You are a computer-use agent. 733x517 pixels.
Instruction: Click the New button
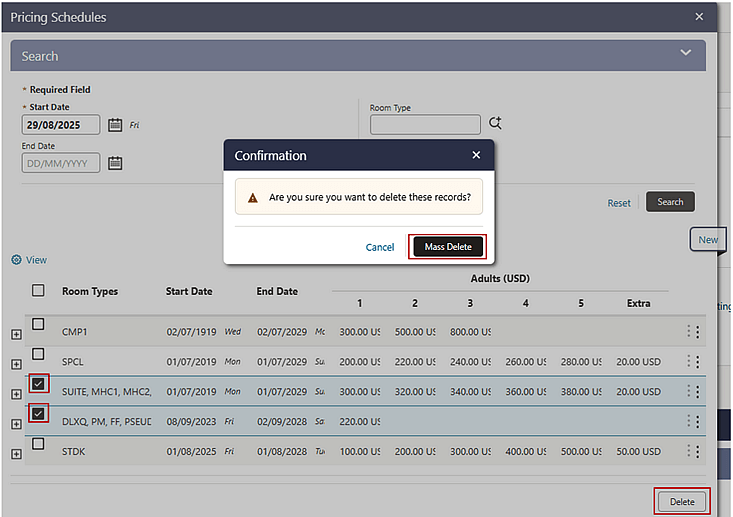click(708, 240)
